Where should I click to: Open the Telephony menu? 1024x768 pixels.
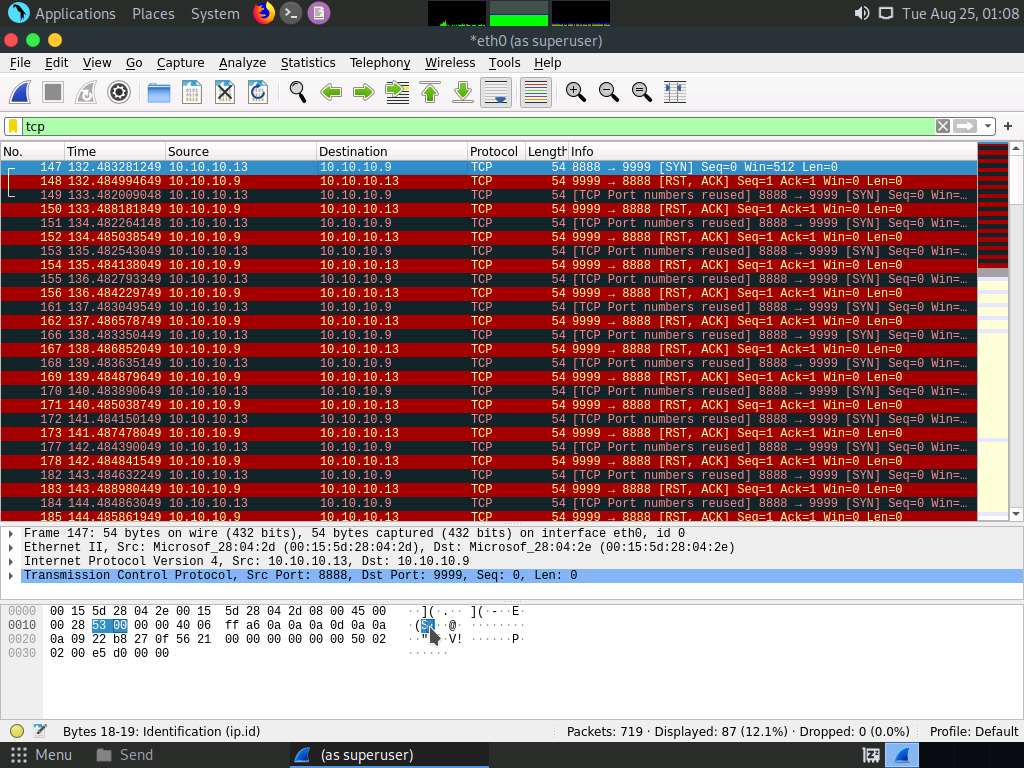[379, 63]
